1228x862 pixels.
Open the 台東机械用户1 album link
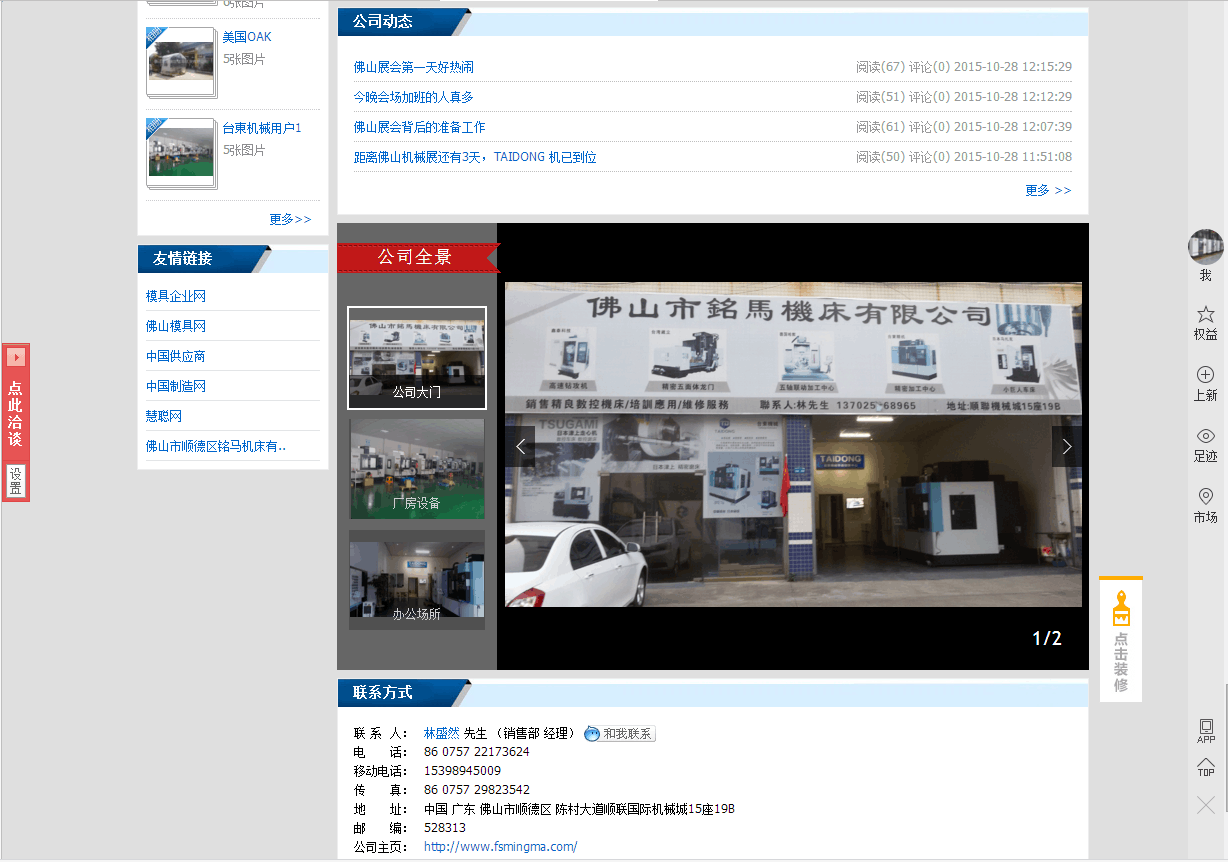coord(262,128)
